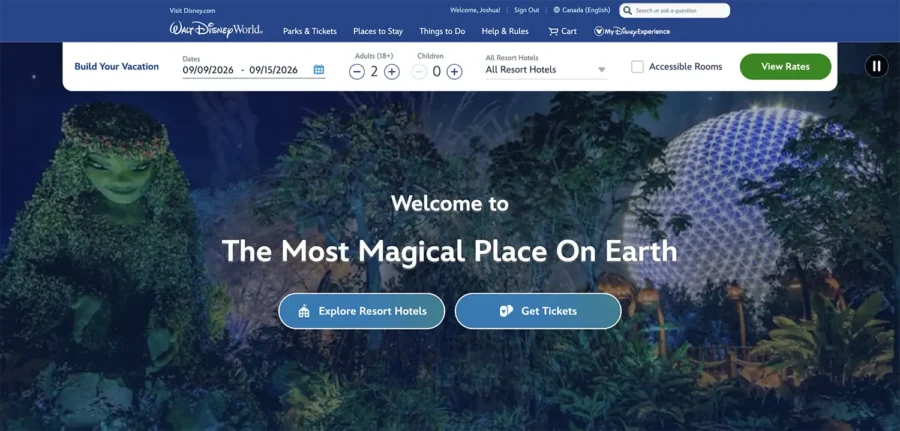Click the ticket icon in Get Tickets
Image resolution: width=900 pixels, height=431 pixels.
click(506, 311)
